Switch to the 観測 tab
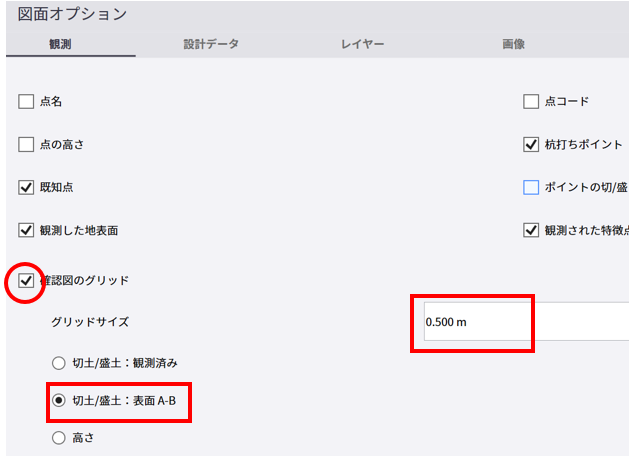The width and height of the screenshot is (629, 456). pos(69,44)
